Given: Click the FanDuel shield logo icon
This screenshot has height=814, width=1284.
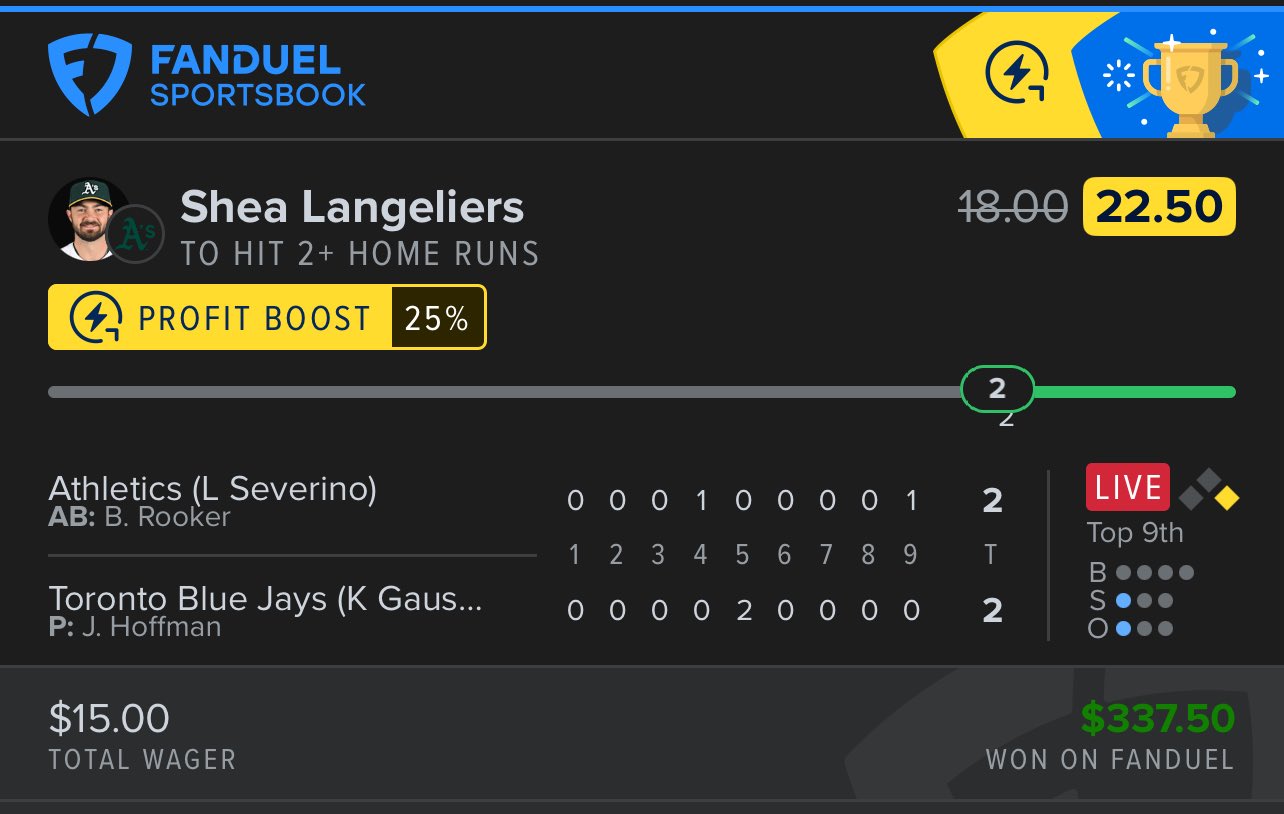Looking at the screenshot, I should (89, 74).
